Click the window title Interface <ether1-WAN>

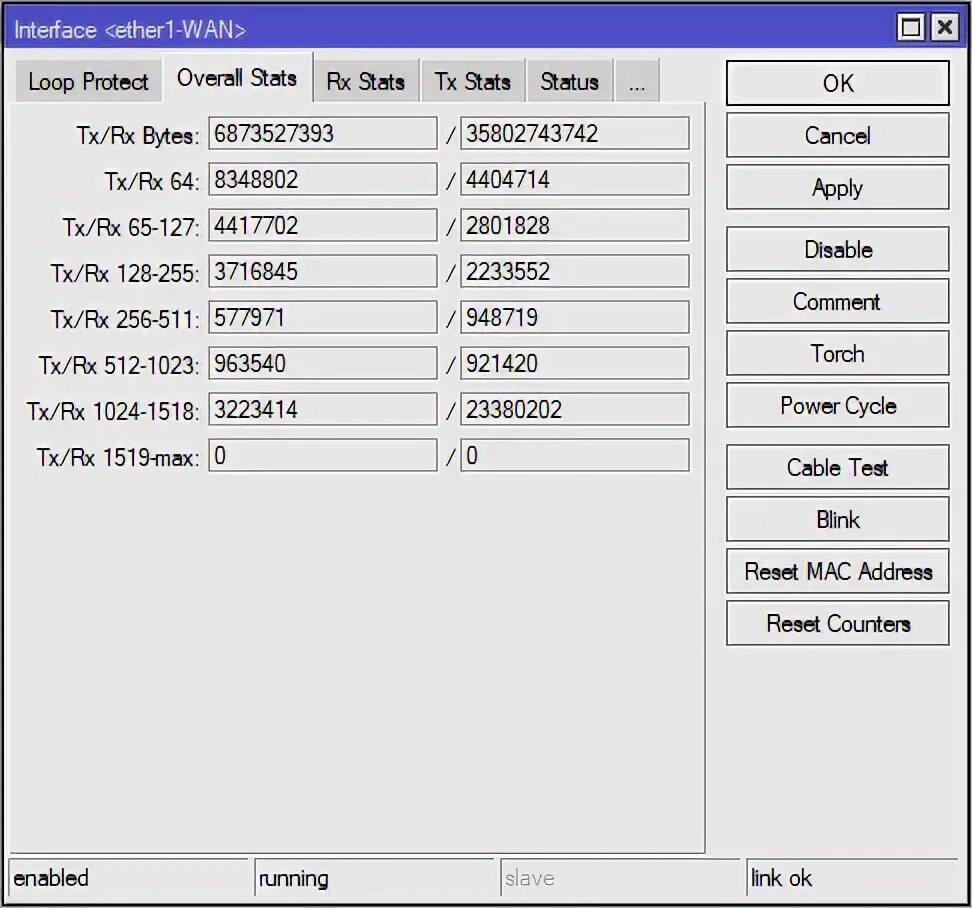(130, 29)
